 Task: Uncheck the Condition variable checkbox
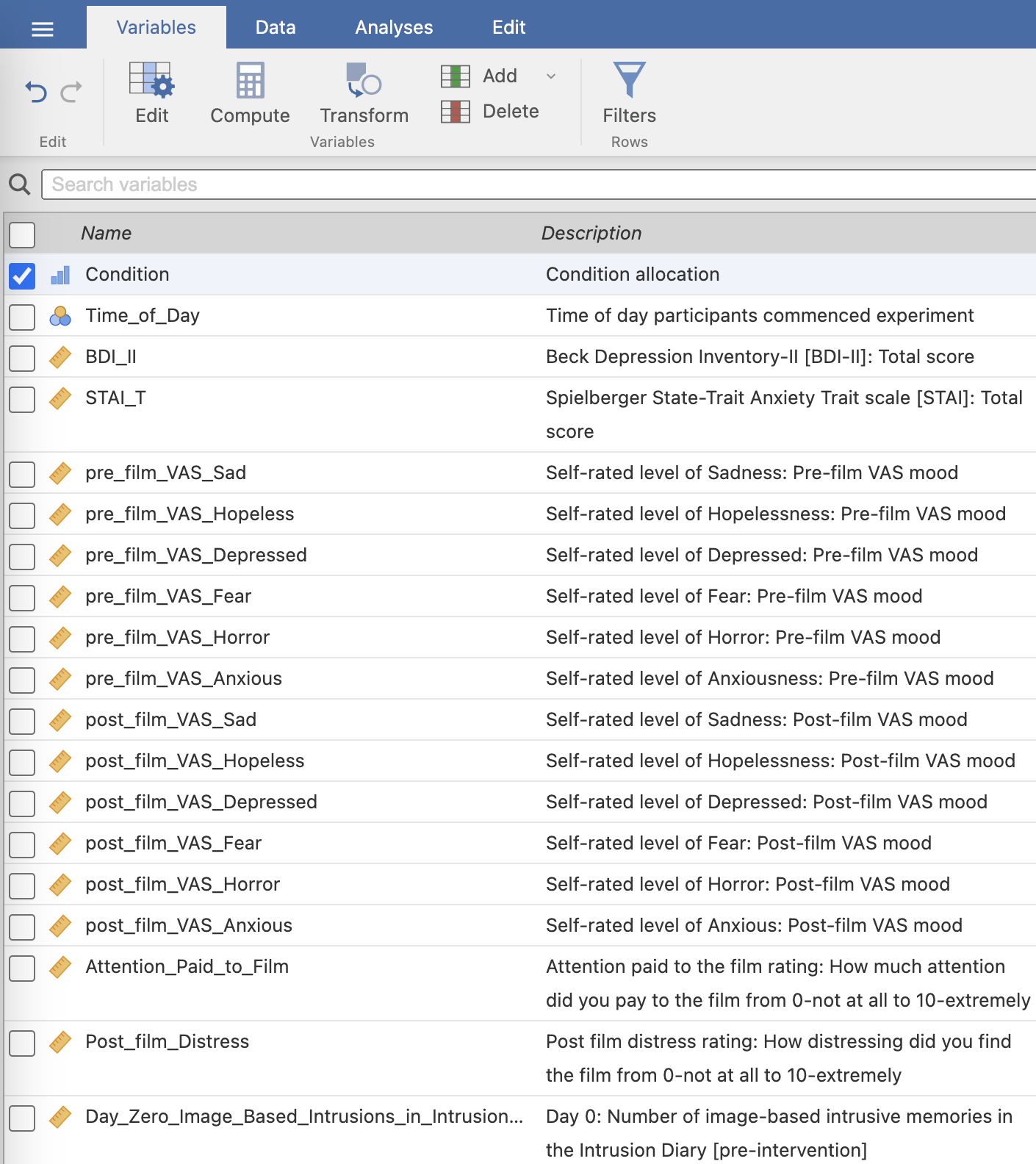pos(22,276)
